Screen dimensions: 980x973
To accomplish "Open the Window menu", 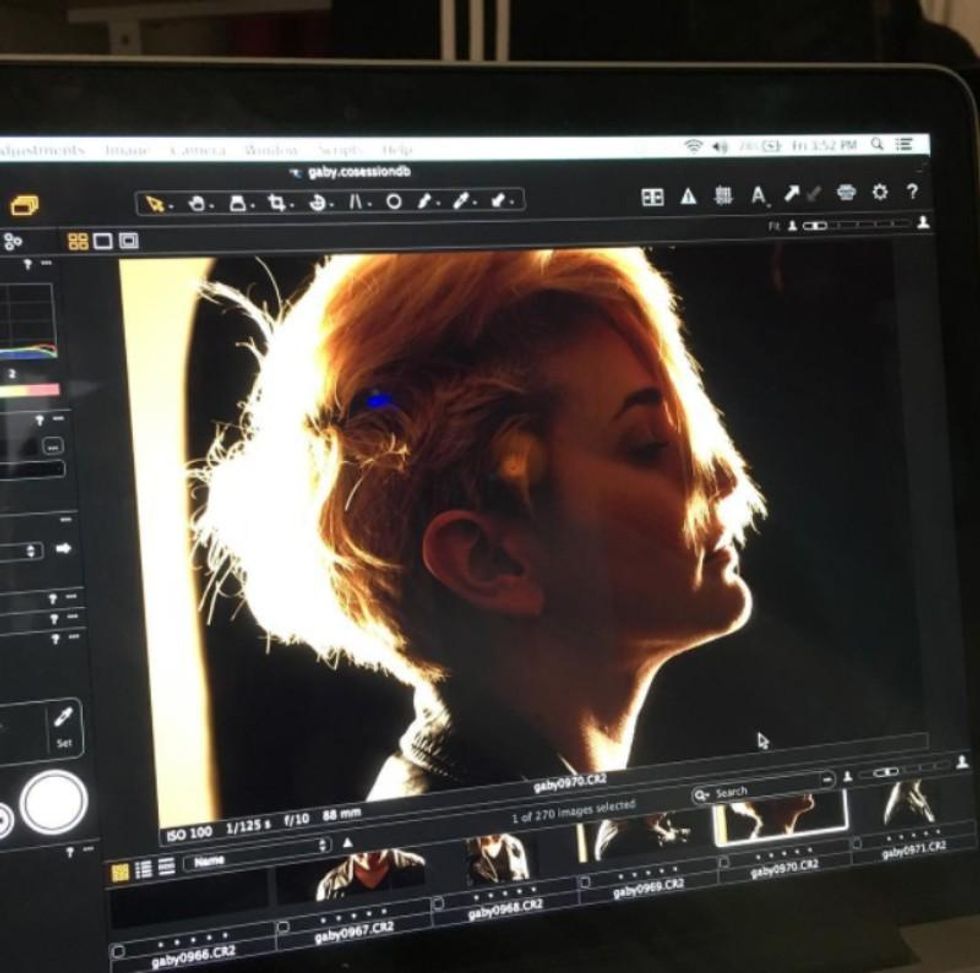I will pos(270,150).
